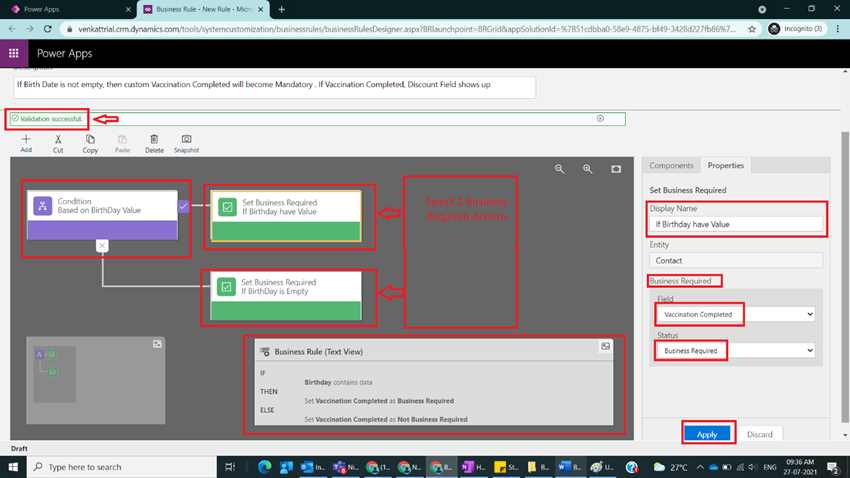Viewport: 850px width, 478px height.
Task: Open the Status Business Required dropdown
Action: pos(736,351)
